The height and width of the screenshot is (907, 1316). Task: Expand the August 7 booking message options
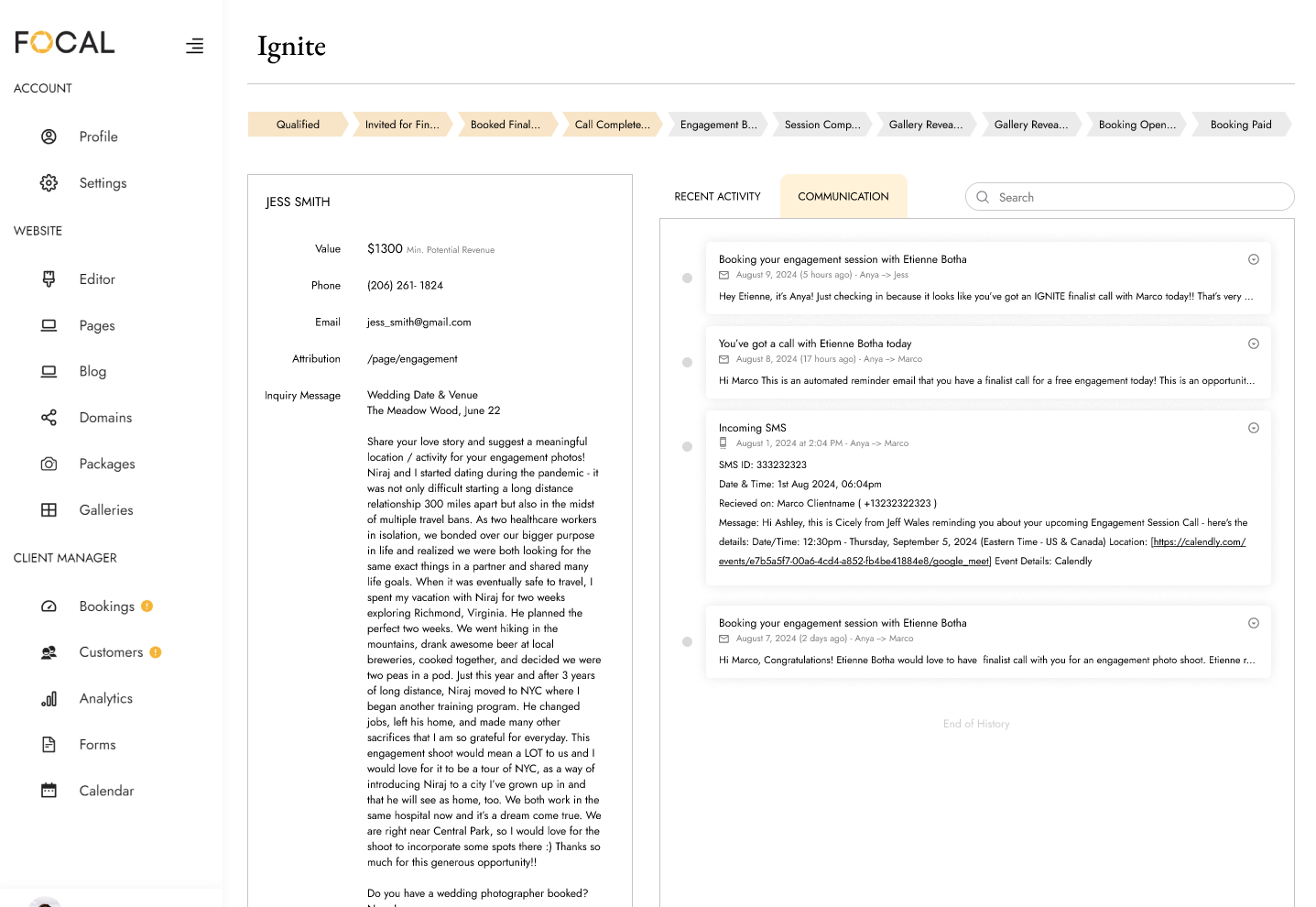1254,623
